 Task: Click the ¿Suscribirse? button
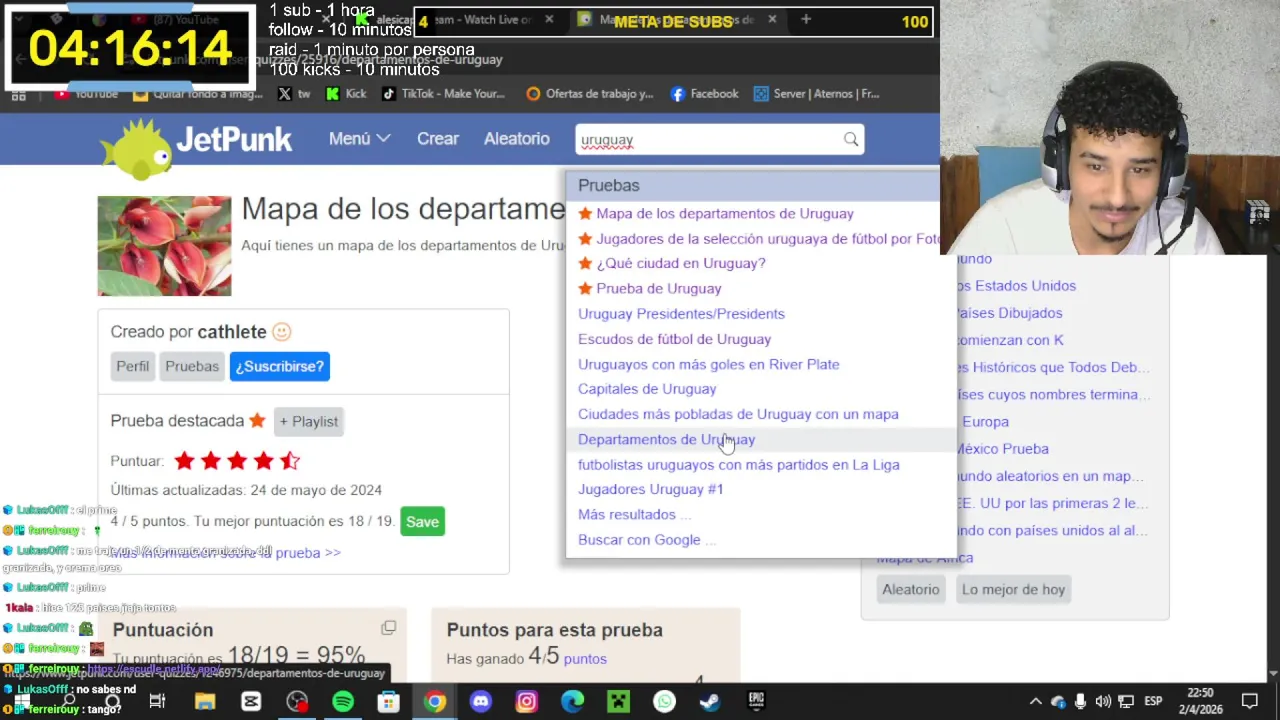[280, 366]
